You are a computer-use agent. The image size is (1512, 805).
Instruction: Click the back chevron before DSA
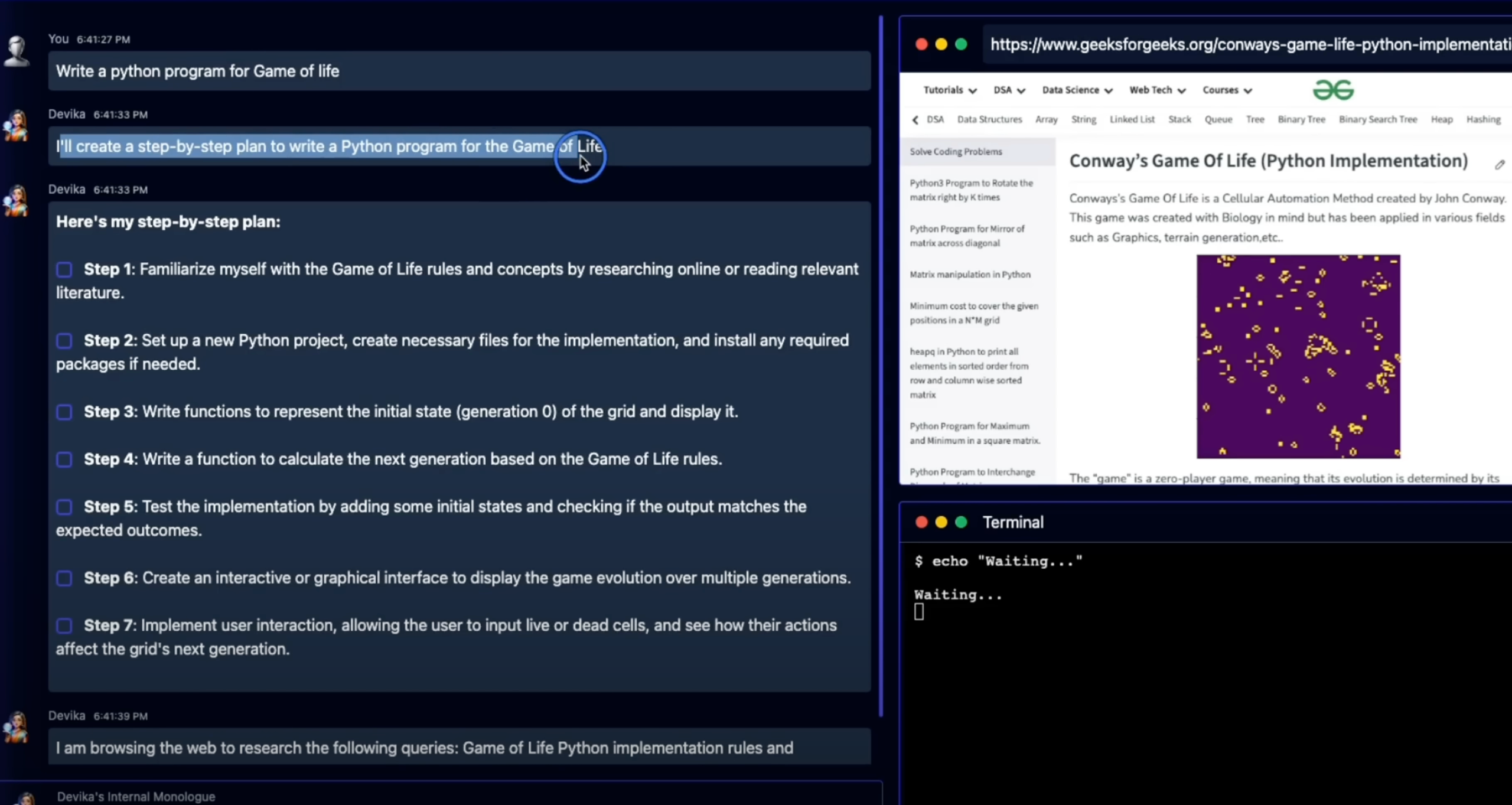pyautogui.click(x=915, y=120)
